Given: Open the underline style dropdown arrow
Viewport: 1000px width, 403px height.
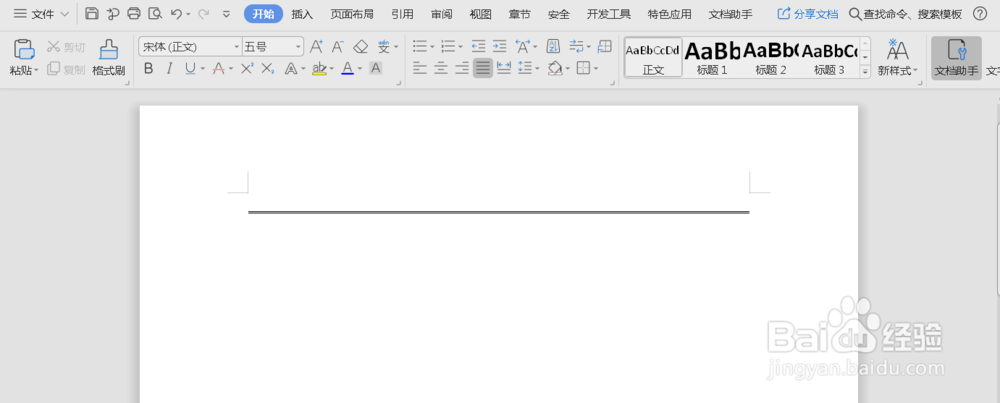Looking at the screenshot, I should click(x=203, y=69).
